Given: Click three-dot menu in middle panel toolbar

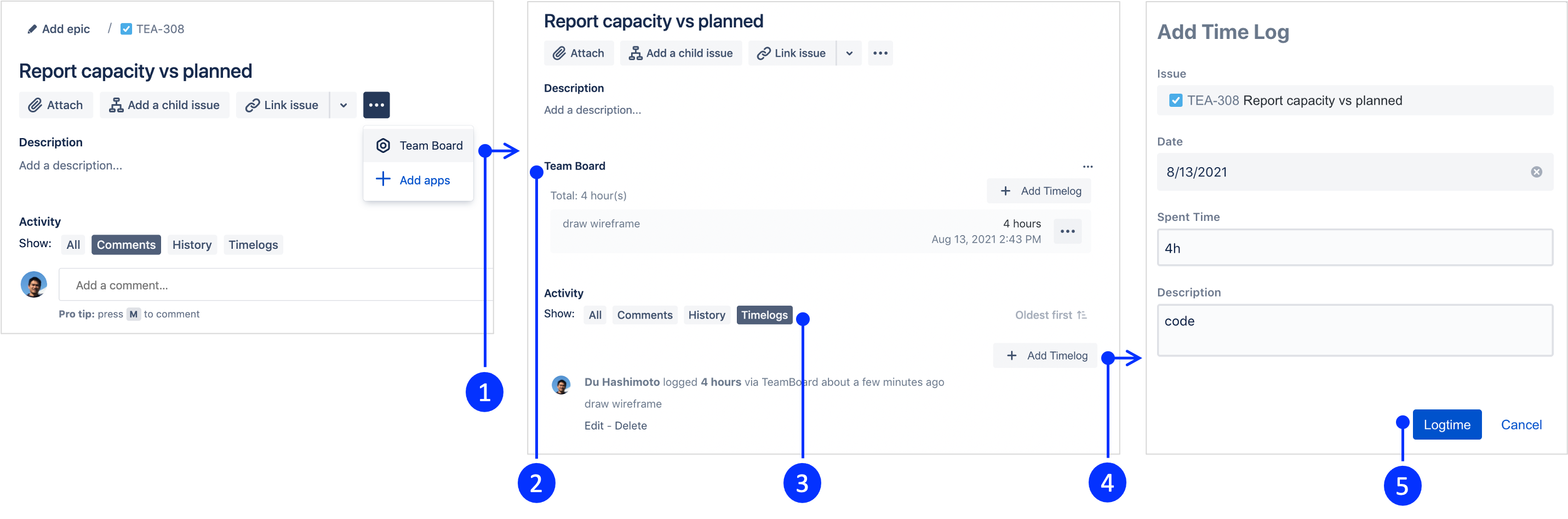Looking at the screenshot, I should click(x=879, y=53).
